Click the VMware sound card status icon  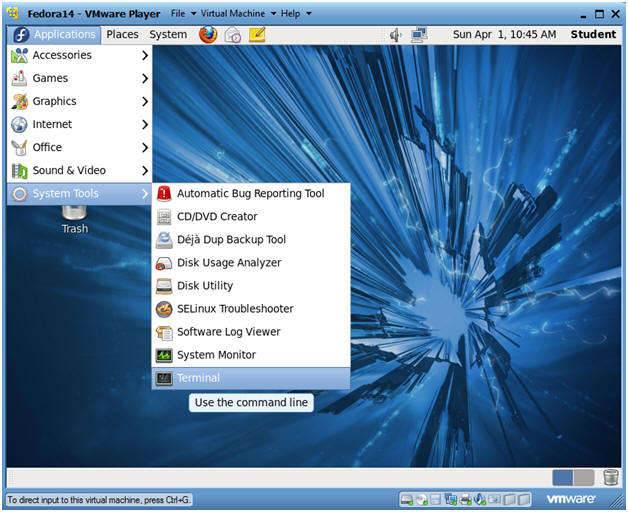(480, 500)
